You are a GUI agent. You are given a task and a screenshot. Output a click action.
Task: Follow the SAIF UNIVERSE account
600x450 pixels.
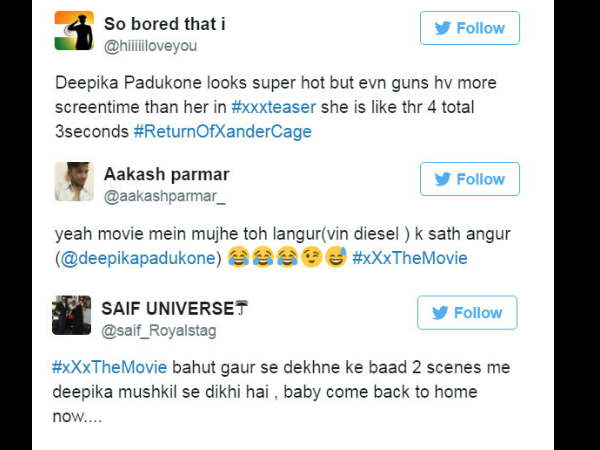pyautogui.click(x=467, y=313)
